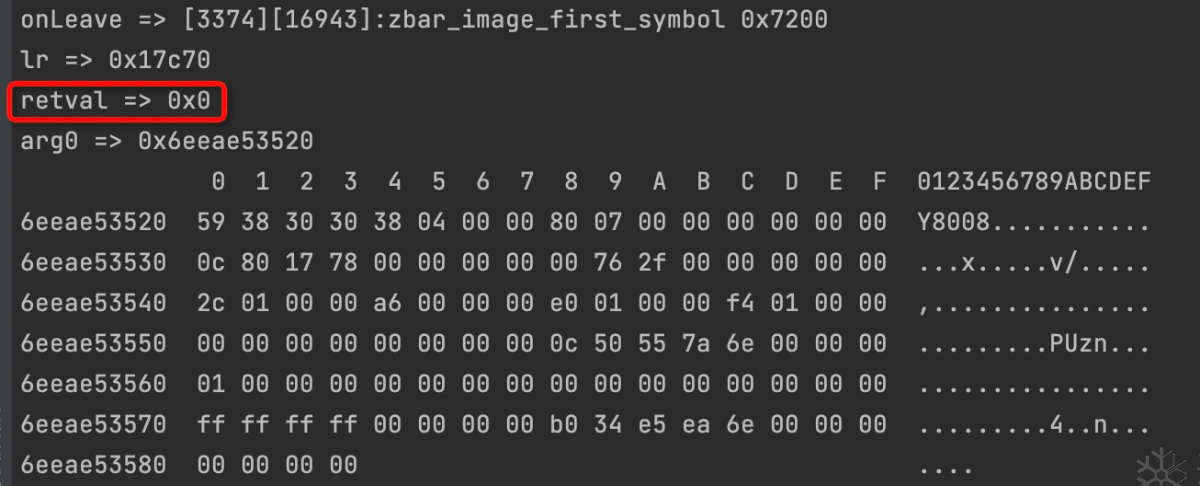The height and width of the screenshot is (486, 1200).
Task: Click the row address 6eeae53520
Action: pyautogui.click(x=93, y=222)
